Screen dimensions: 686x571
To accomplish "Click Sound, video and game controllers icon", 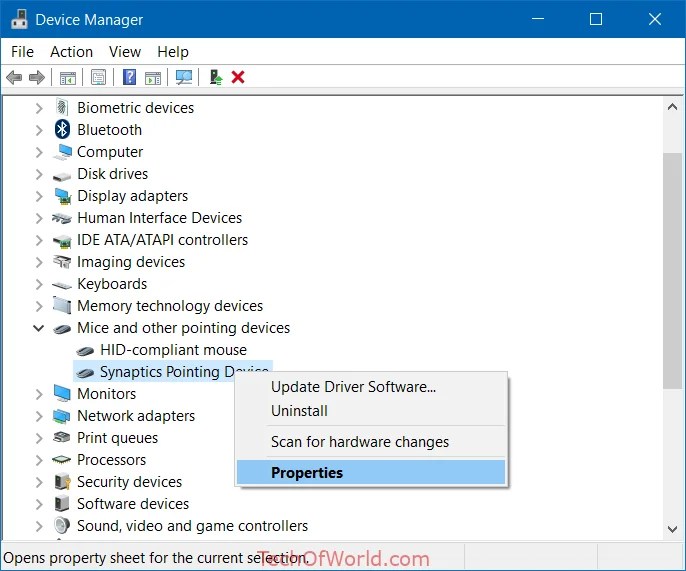I will (62, 525).
